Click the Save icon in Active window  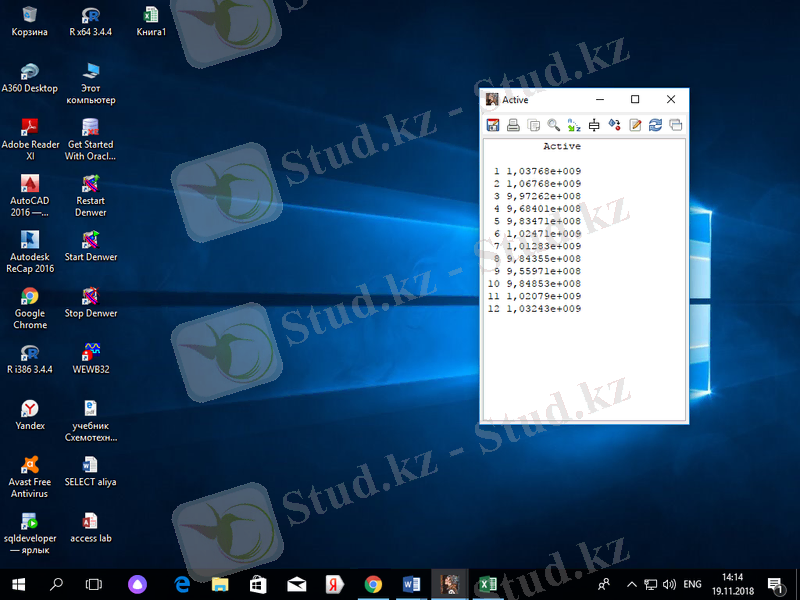click(x=493, y=125)
